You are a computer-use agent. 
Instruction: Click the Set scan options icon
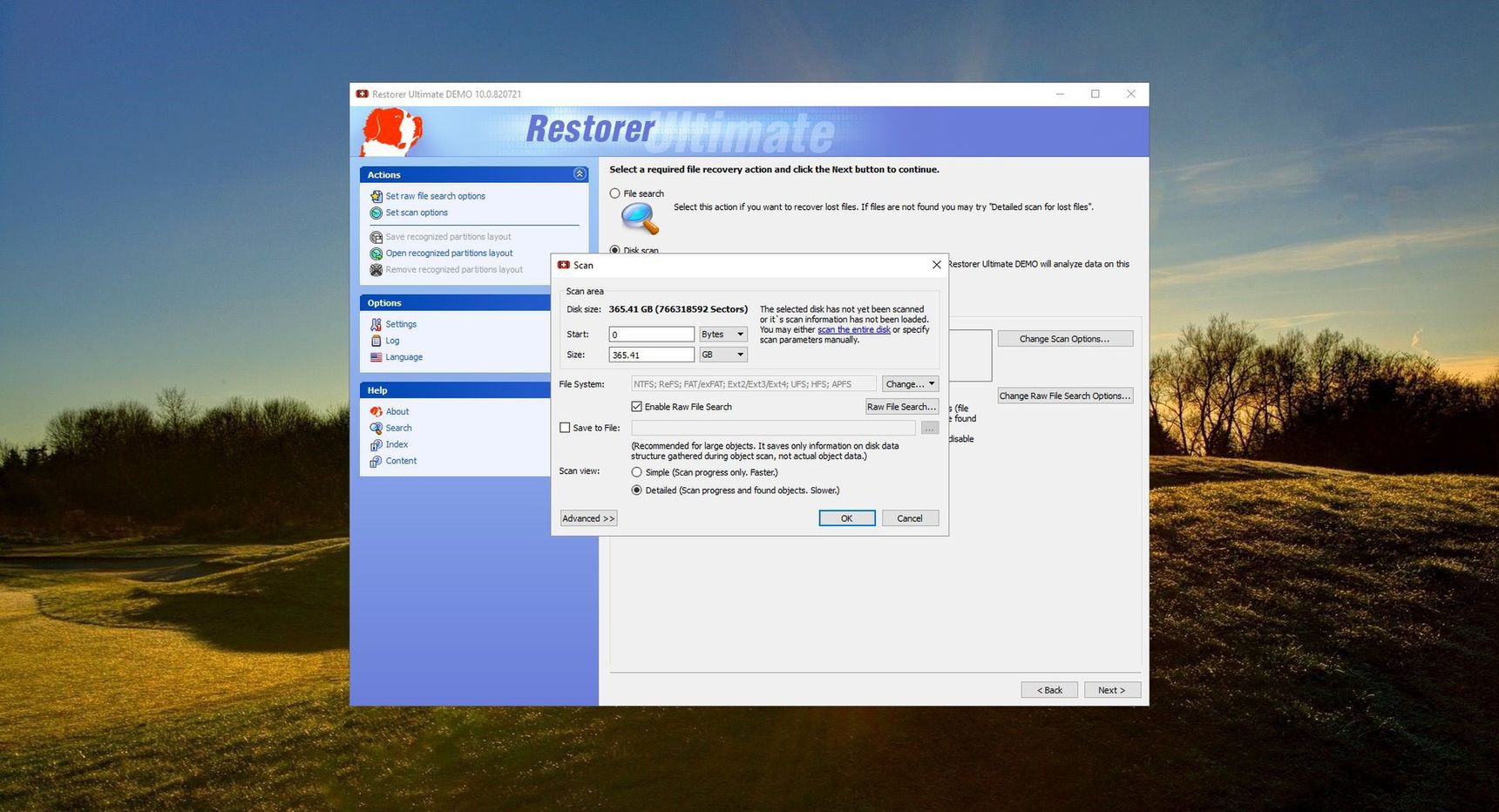pyautogui.click(x=376, y=213)
